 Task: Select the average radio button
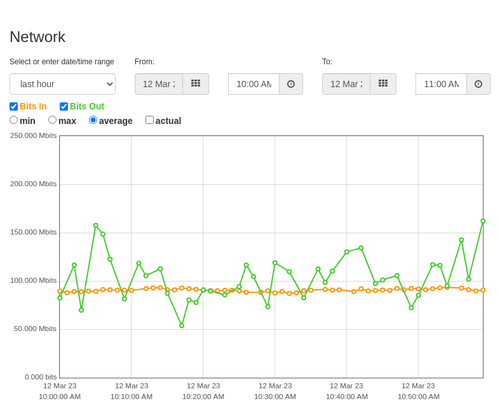(93, 120)
